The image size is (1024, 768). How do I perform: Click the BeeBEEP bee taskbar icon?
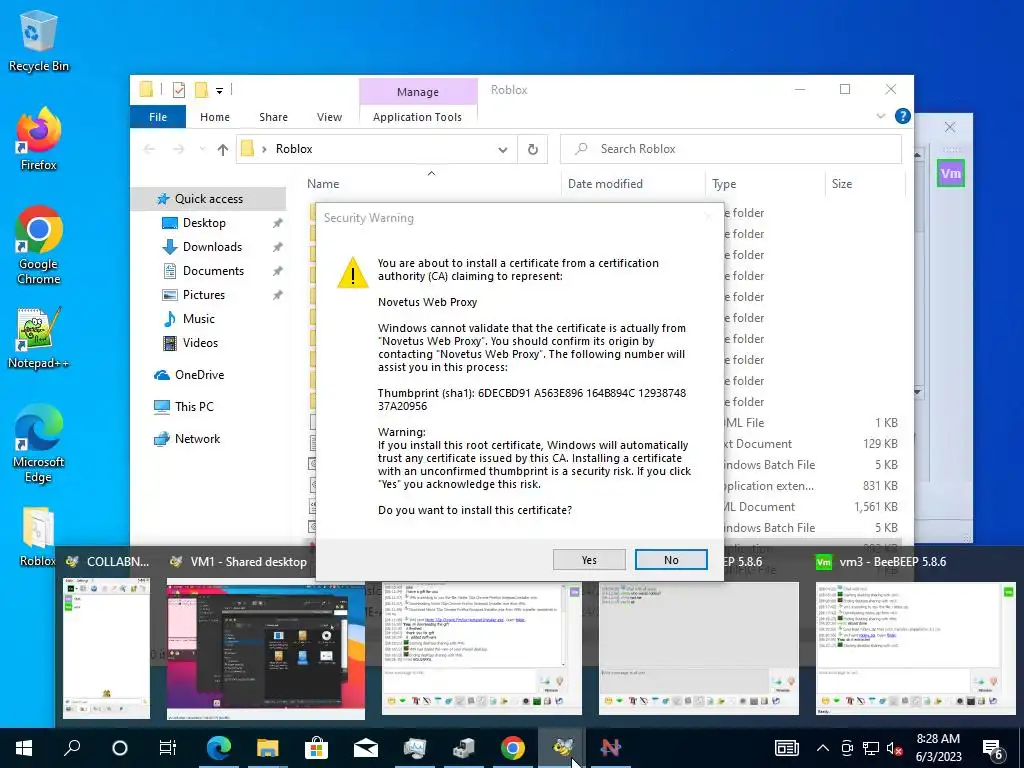(x=562, y=748)
